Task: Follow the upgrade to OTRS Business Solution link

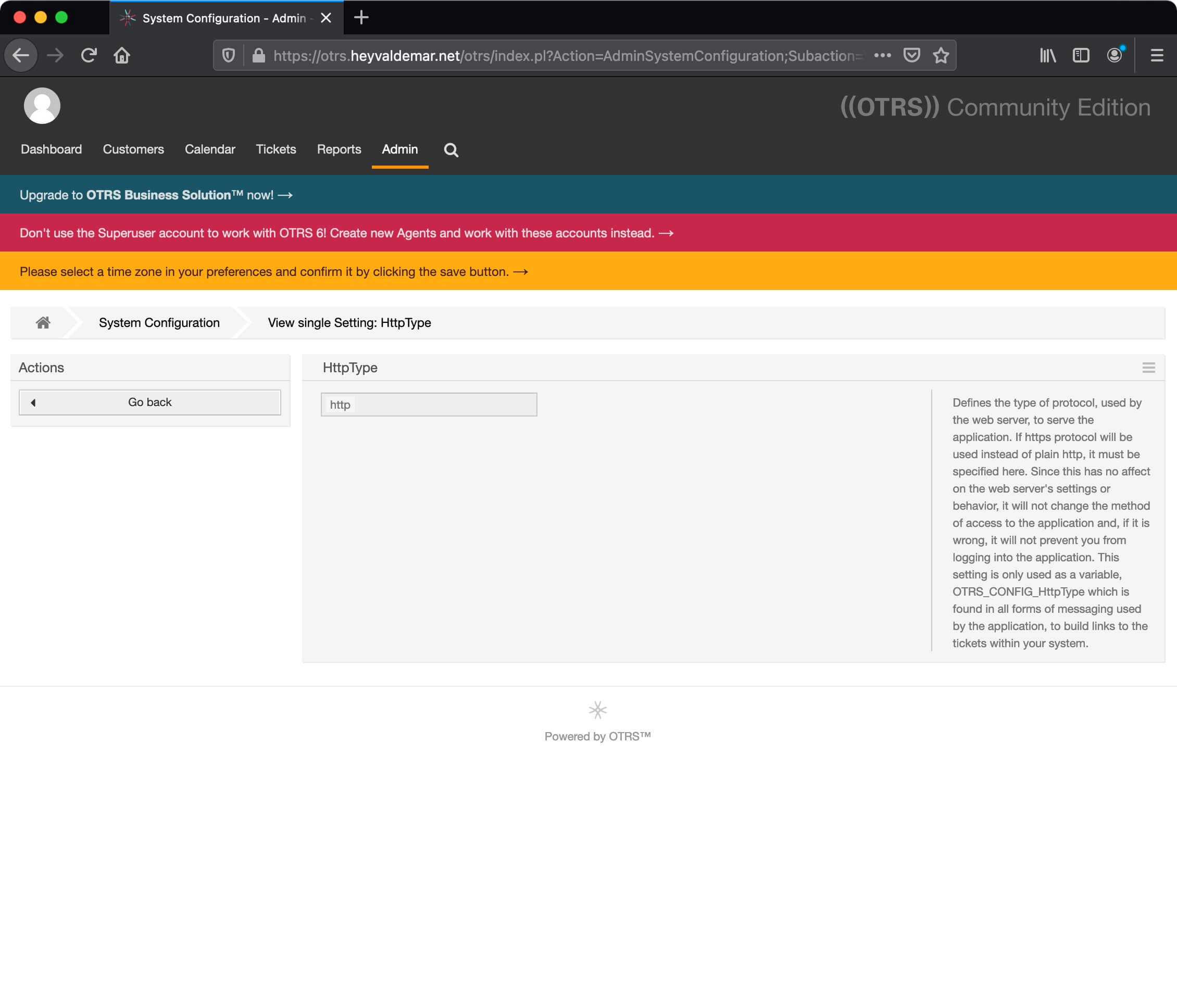Action: pyautogui.click(x=156, y=195)
